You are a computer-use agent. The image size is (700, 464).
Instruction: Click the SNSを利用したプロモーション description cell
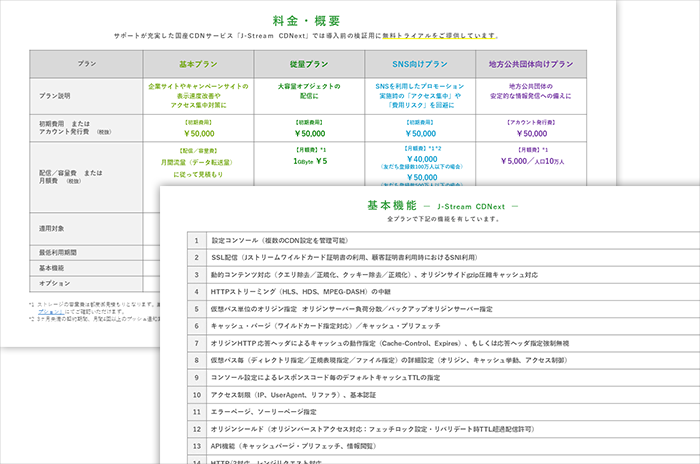click(x=420, y=96)
